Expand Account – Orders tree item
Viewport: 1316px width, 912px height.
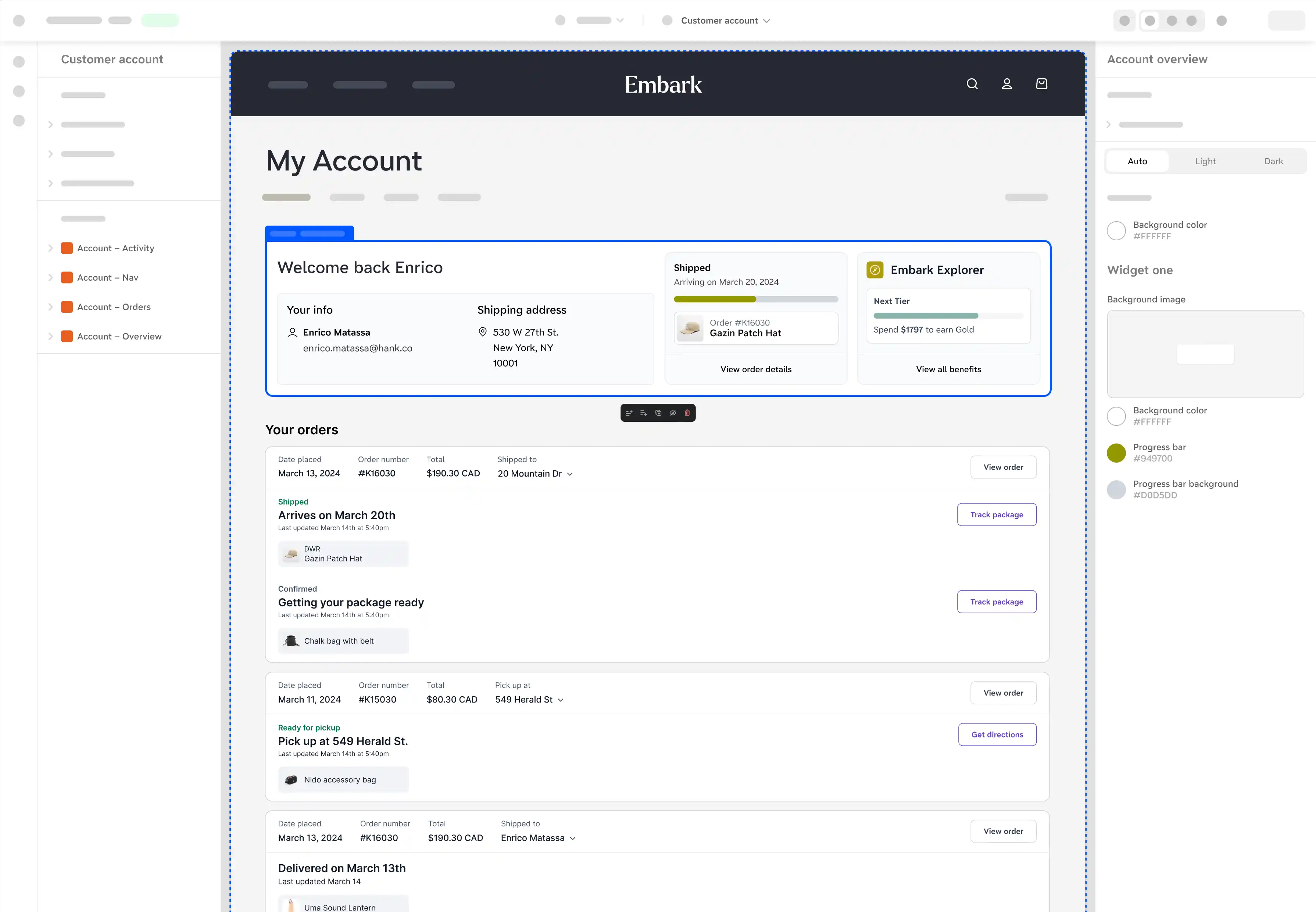pos(51,307)
